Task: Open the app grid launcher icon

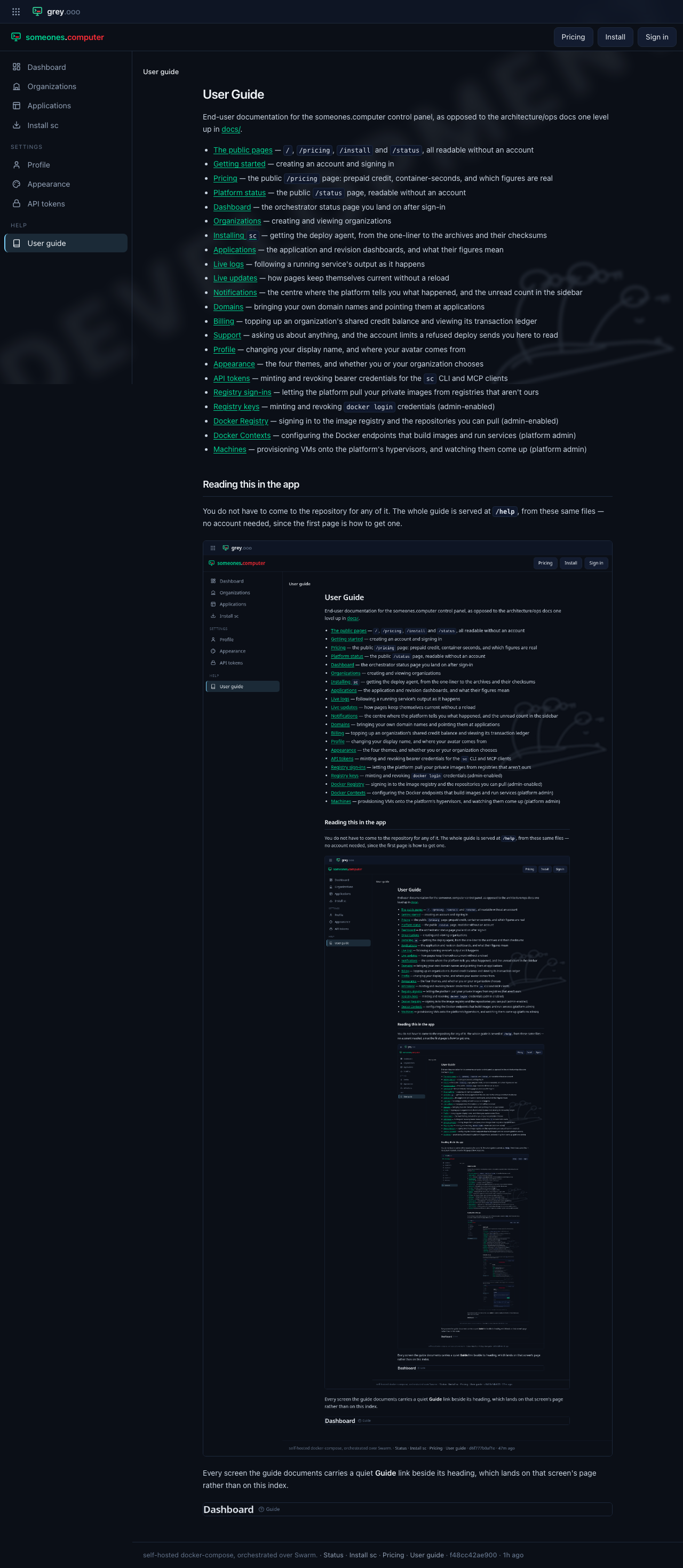Action: click(x=16, y=12)
